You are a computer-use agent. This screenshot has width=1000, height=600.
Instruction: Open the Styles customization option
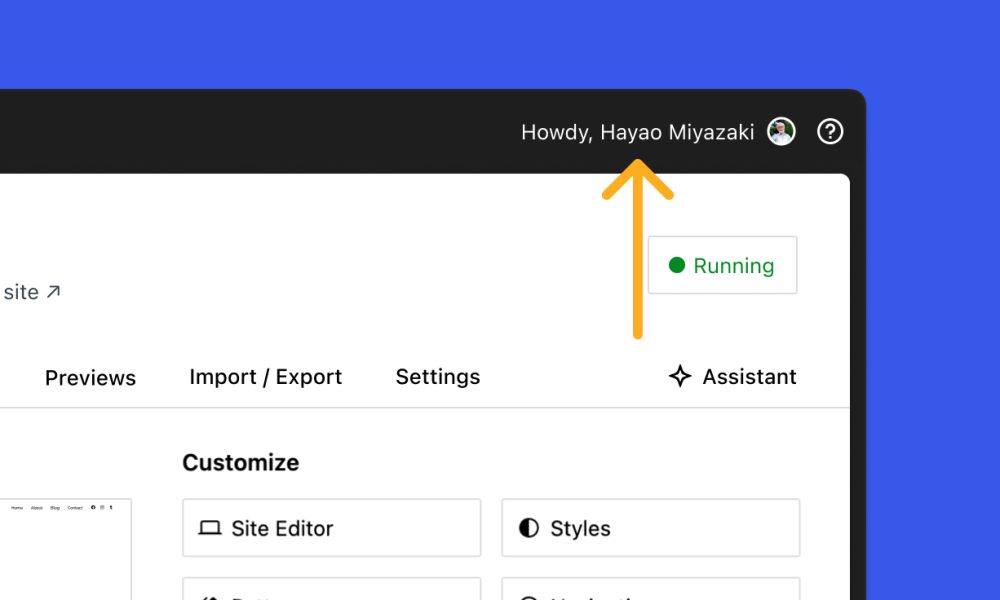pos(650,528)
